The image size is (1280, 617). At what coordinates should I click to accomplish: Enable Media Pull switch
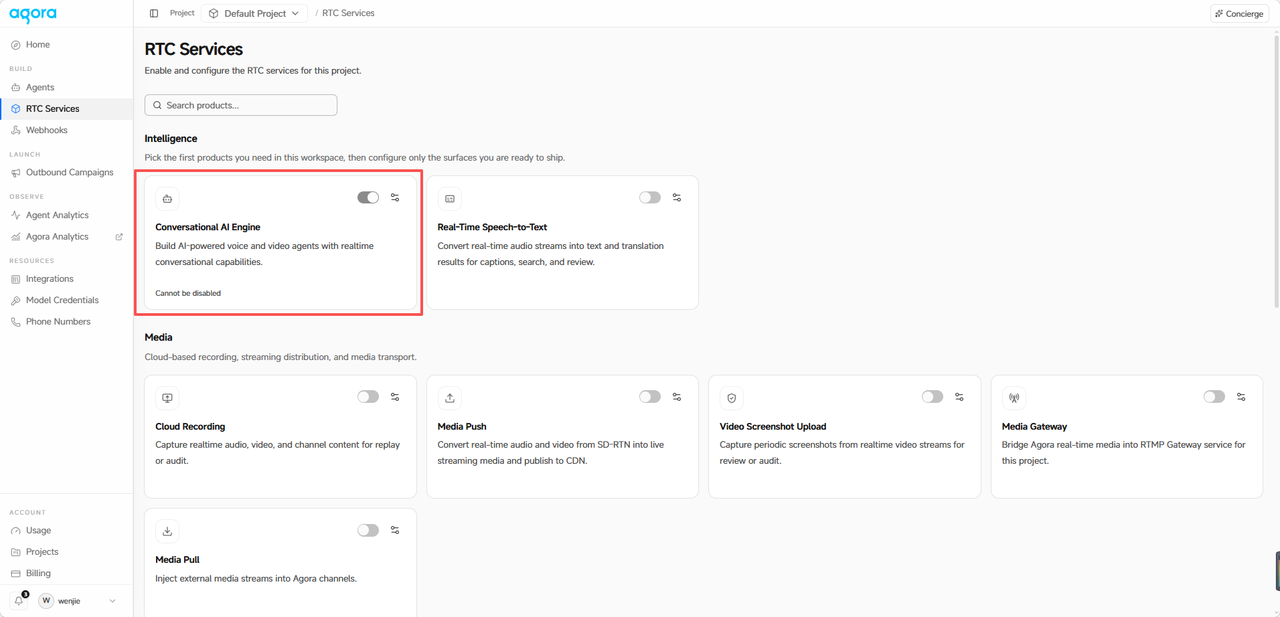(x=368, y=530)
